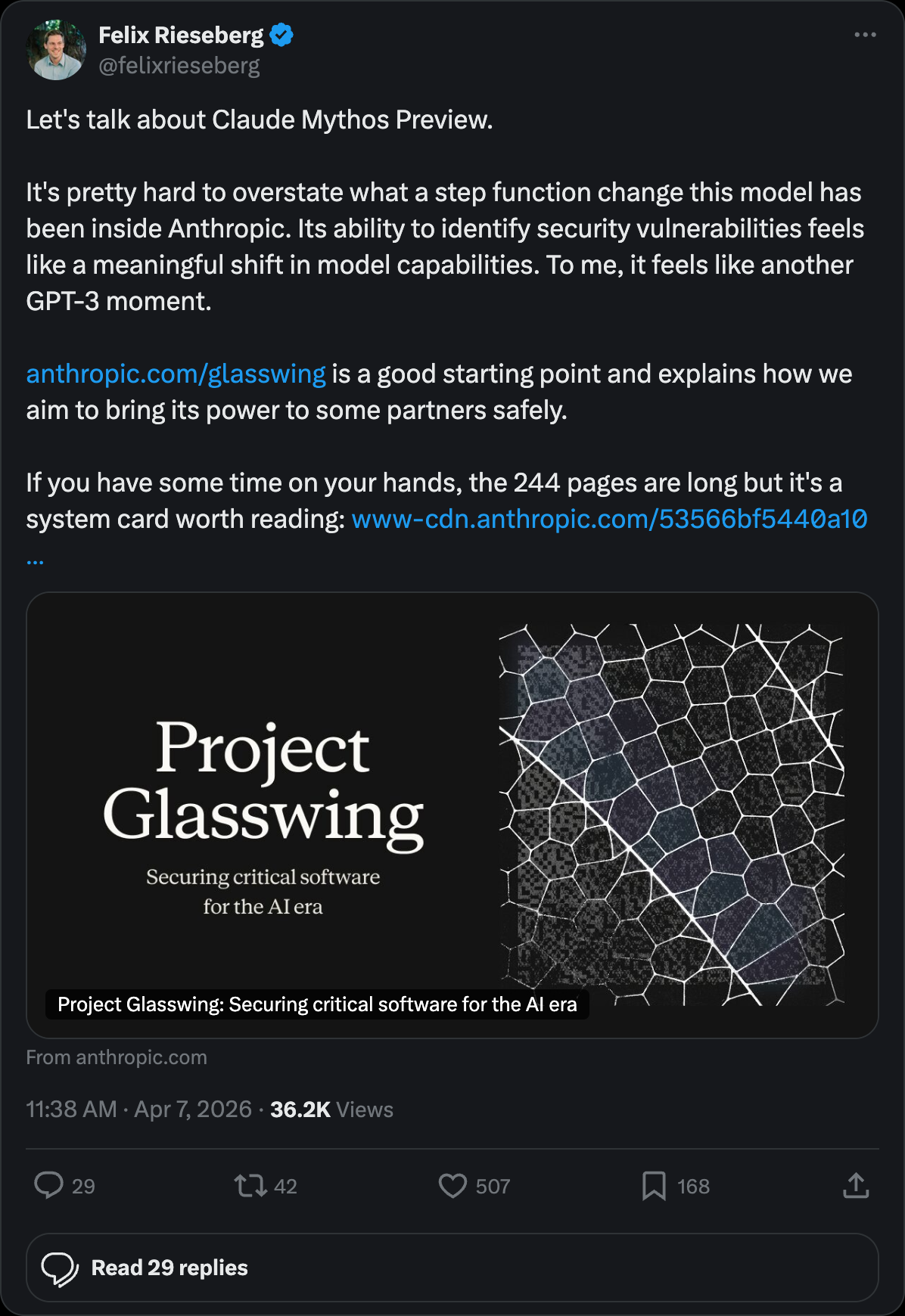Click the Project Glasswing card caption text
Screen dimensions: 905x1316
317,1004
